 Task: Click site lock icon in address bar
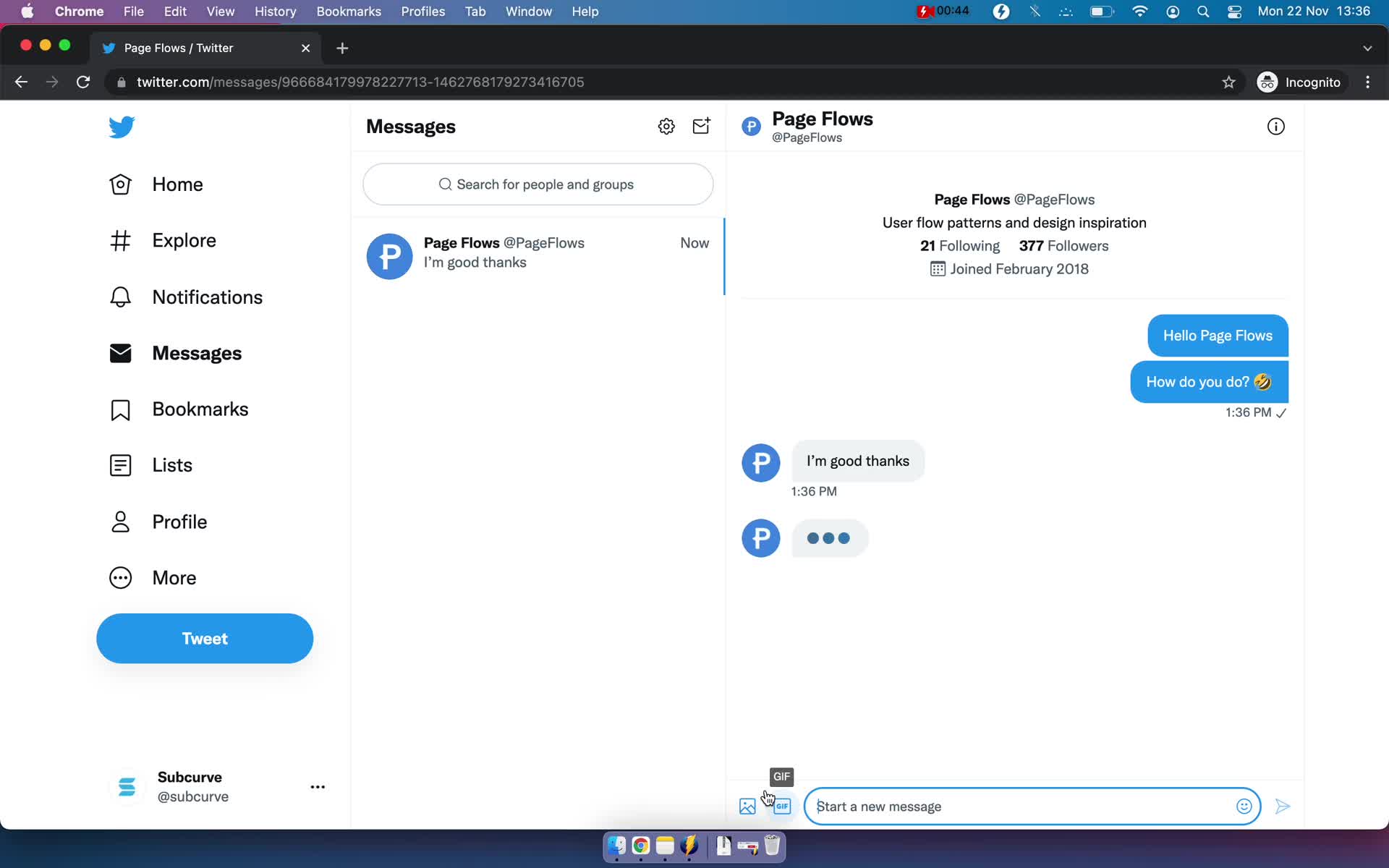[x=121, y=82]
